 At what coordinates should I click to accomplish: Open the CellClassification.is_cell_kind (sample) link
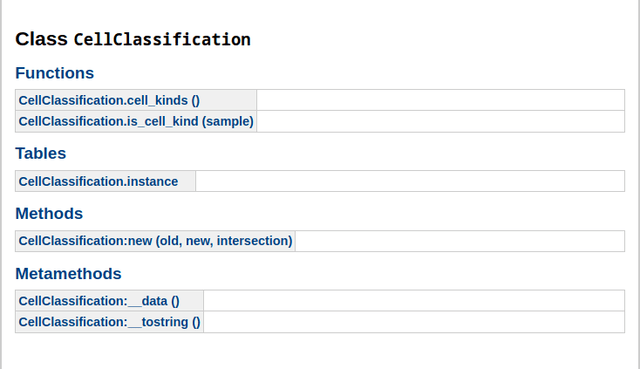[136, 122]
